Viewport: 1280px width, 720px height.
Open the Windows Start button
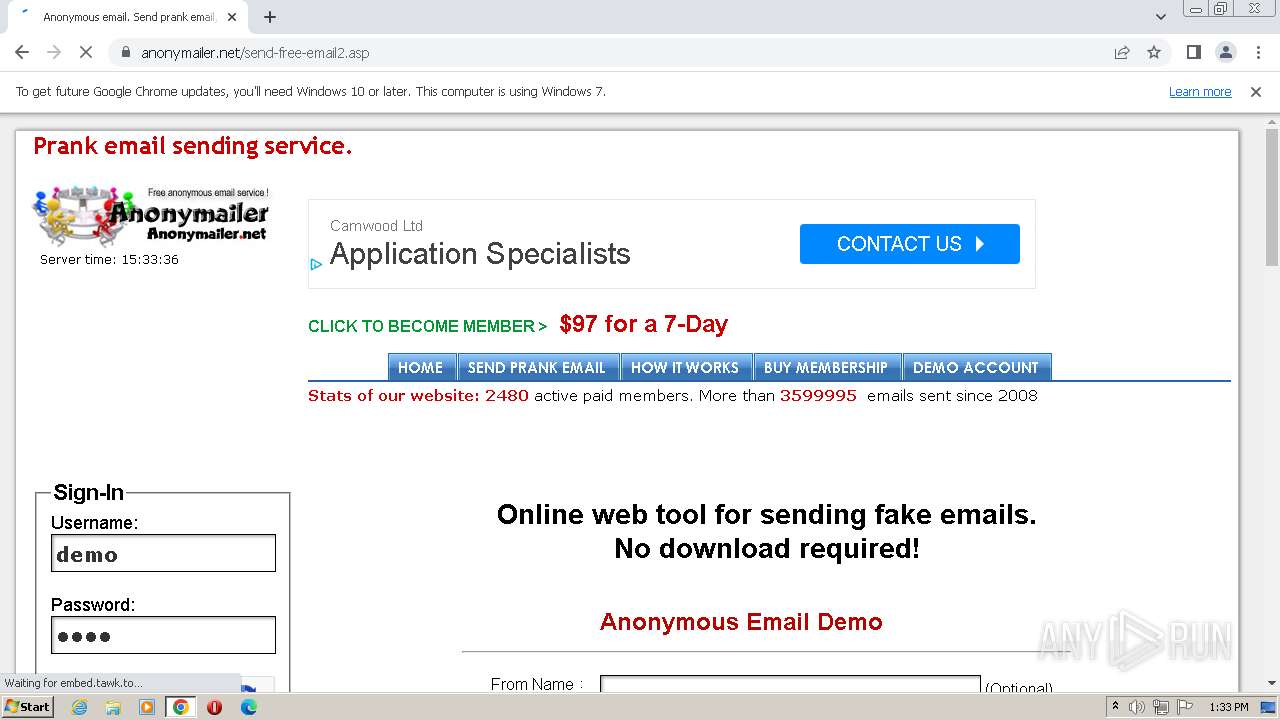tap(27, 706)
